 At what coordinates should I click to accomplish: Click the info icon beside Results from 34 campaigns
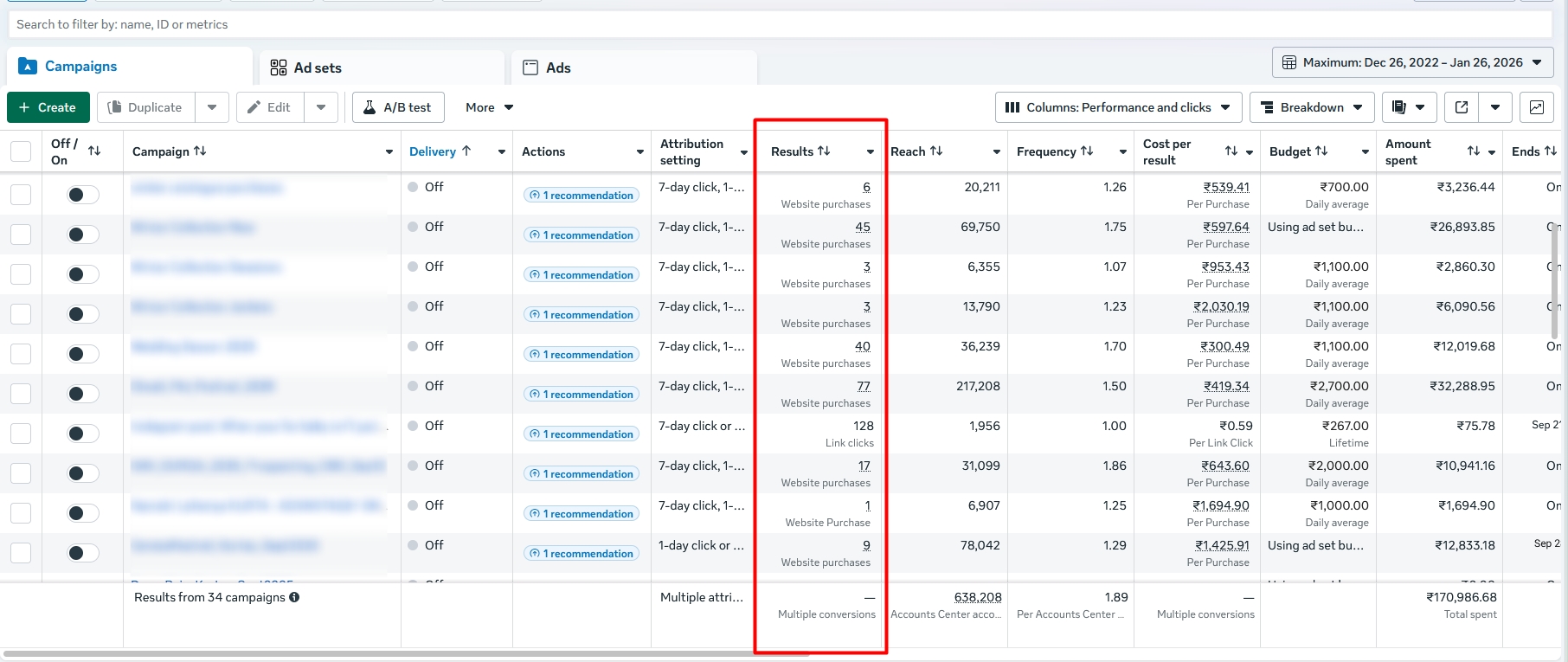coord(294,597)
